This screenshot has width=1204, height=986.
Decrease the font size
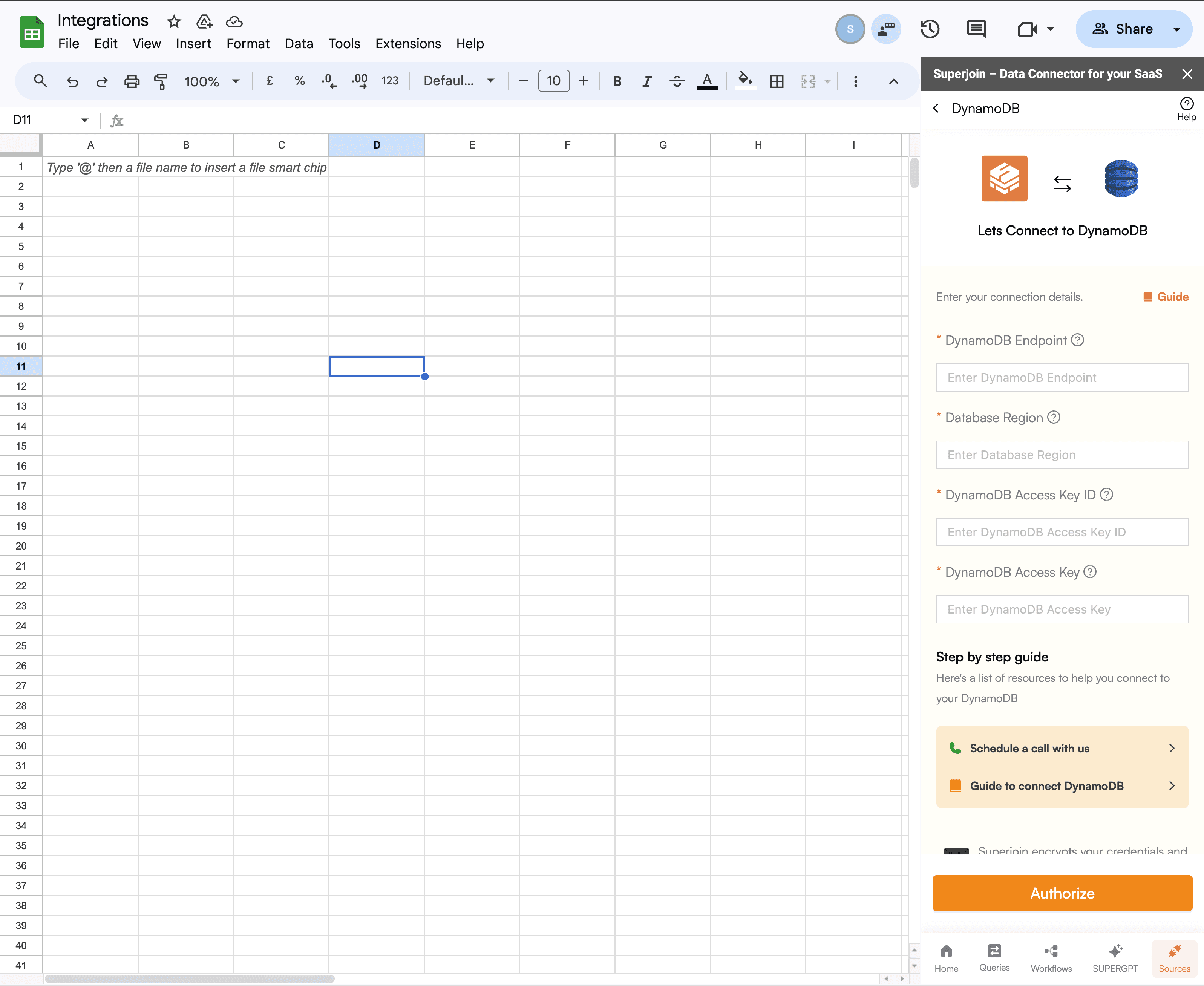point(524,81)
